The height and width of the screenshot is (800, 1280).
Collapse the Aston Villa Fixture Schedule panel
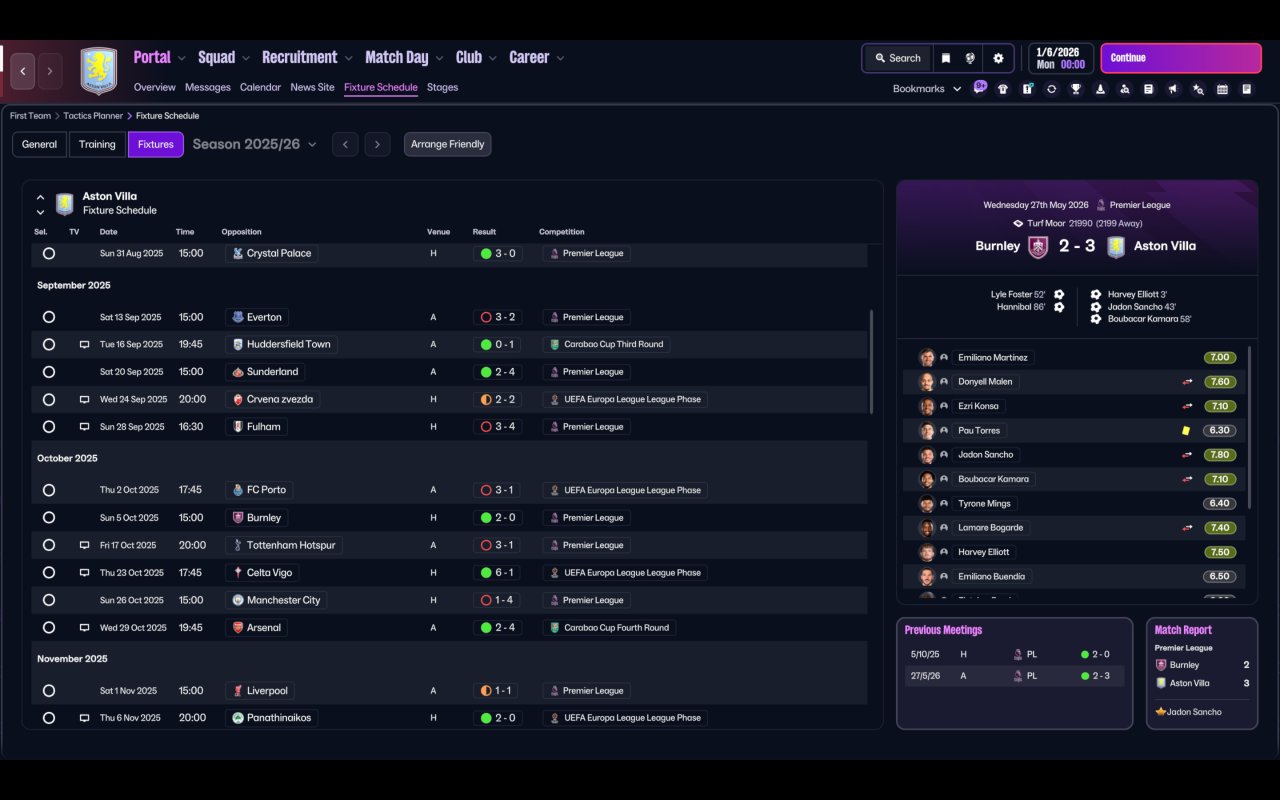coord(40,197)
